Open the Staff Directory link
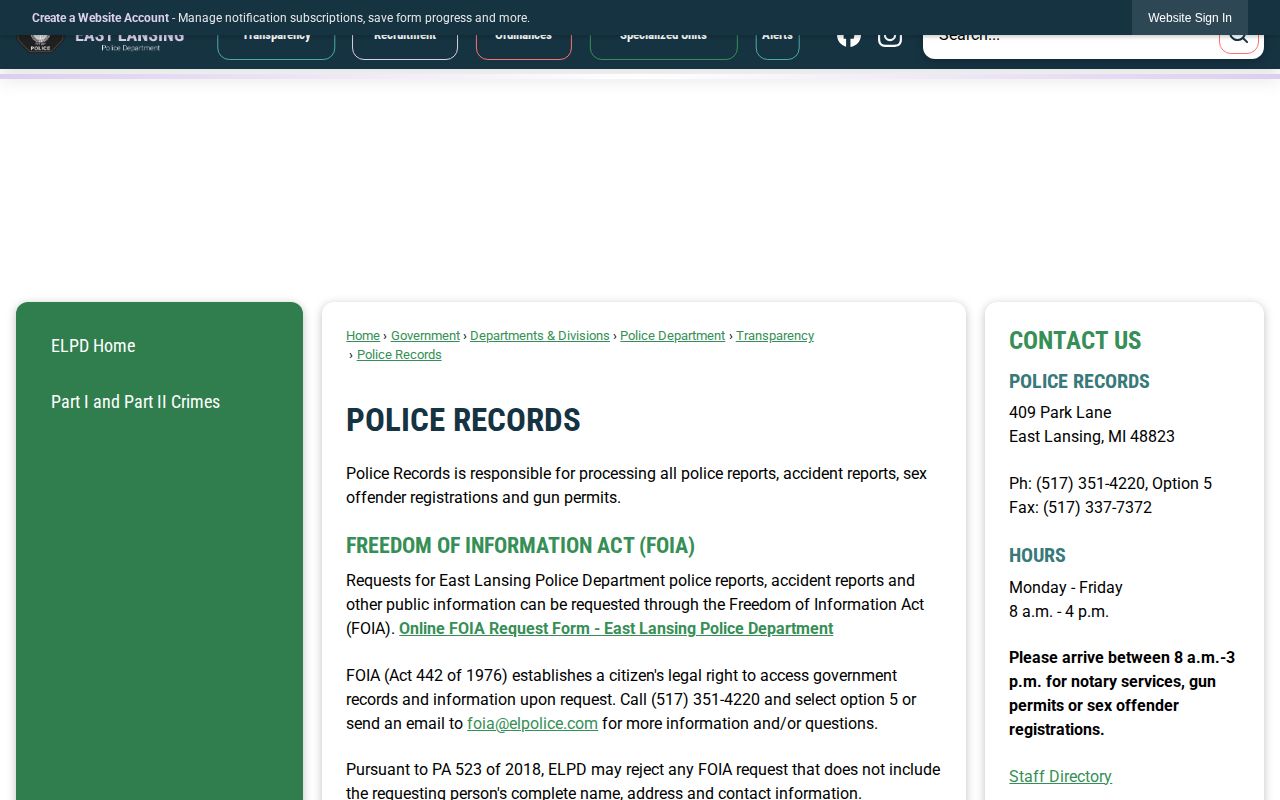The image size is (1280, 800). pos(1060,777)
